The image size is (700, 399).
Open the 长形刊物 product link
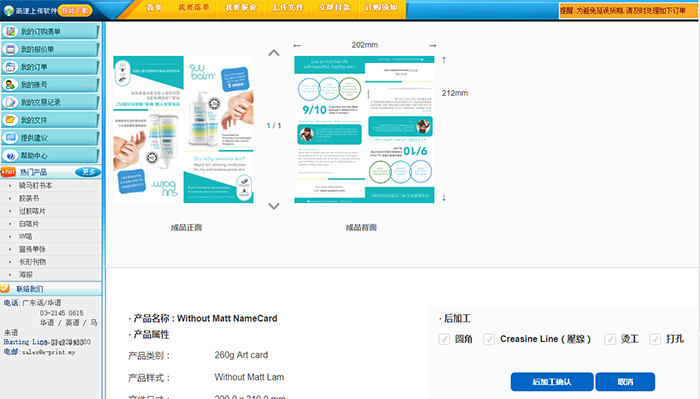pos(32,262)
